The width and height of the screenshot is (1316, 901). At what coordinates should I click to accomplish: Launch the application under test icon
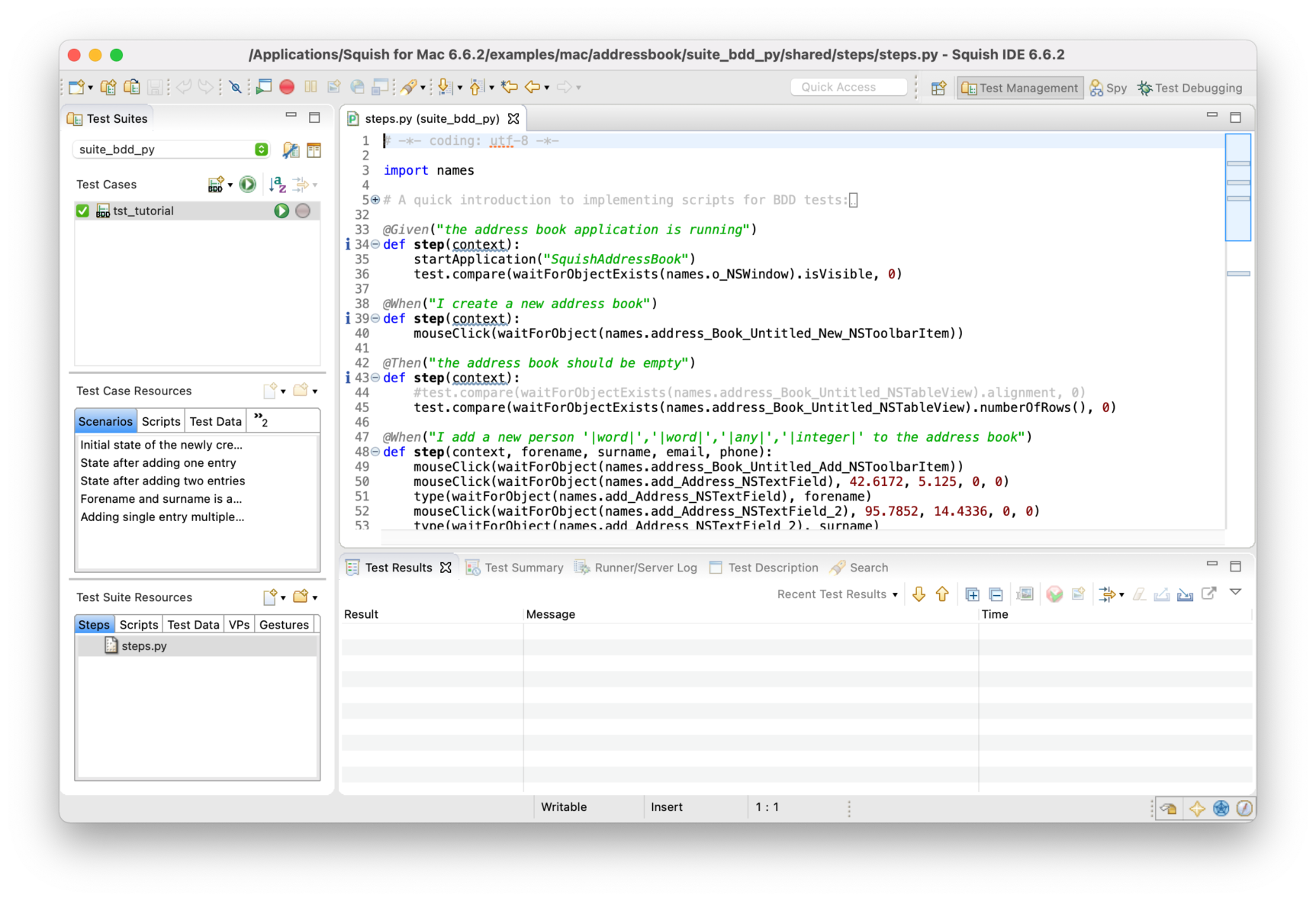click(263, 87)
